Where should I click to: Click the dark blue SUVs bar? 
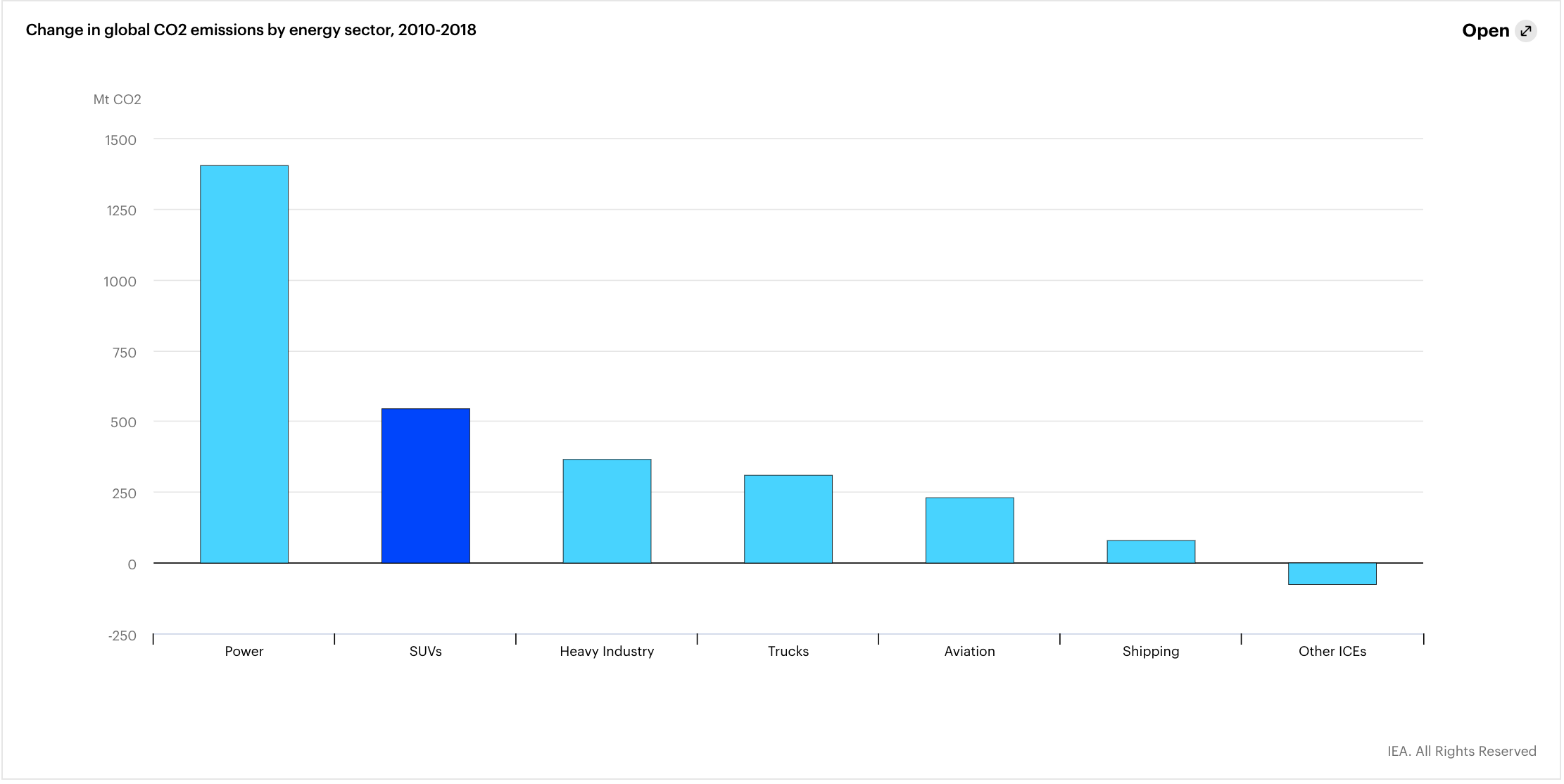425,486
